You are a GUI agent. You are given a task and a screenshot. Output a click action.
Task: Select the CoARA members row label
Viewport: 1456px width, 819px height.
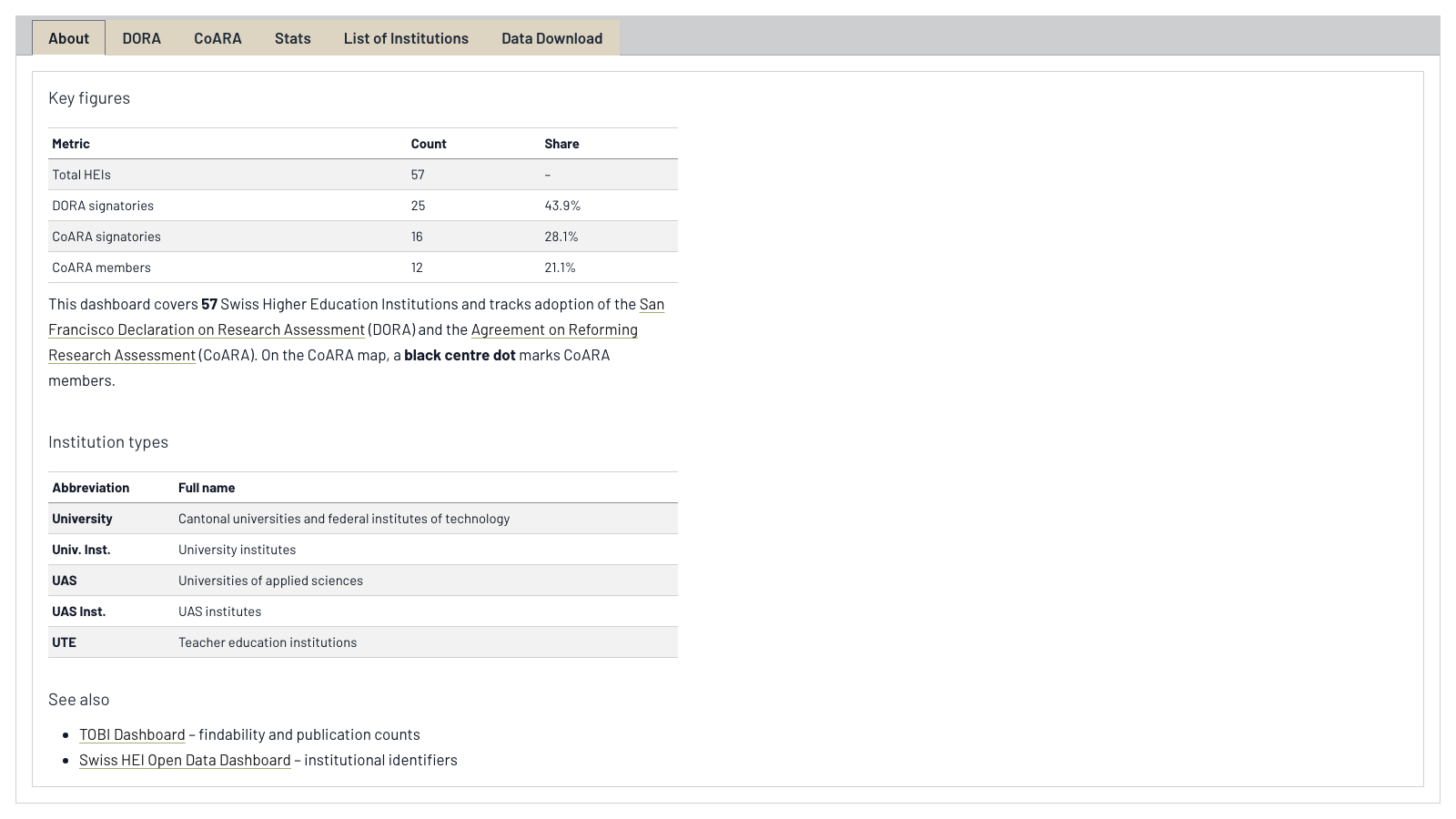tap(101, 268)
